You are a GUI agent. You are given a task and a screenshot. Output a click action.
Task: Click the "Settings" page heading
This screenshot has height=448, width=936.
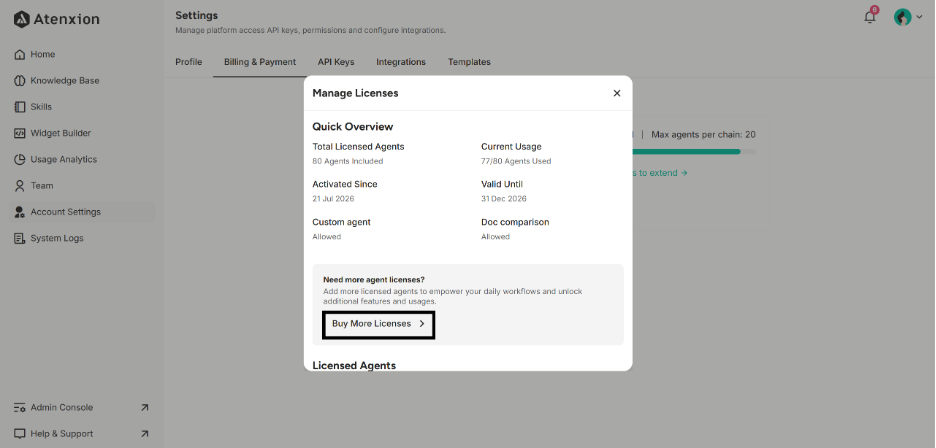point(196,16)
